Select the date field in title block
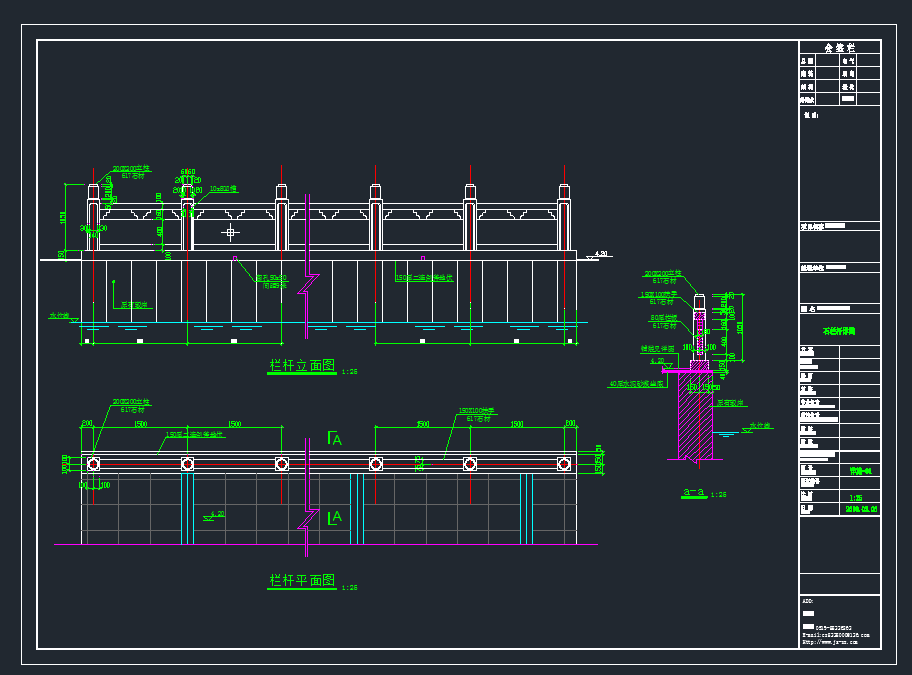This screenshot has width=912, height=675. click(861, 509)
